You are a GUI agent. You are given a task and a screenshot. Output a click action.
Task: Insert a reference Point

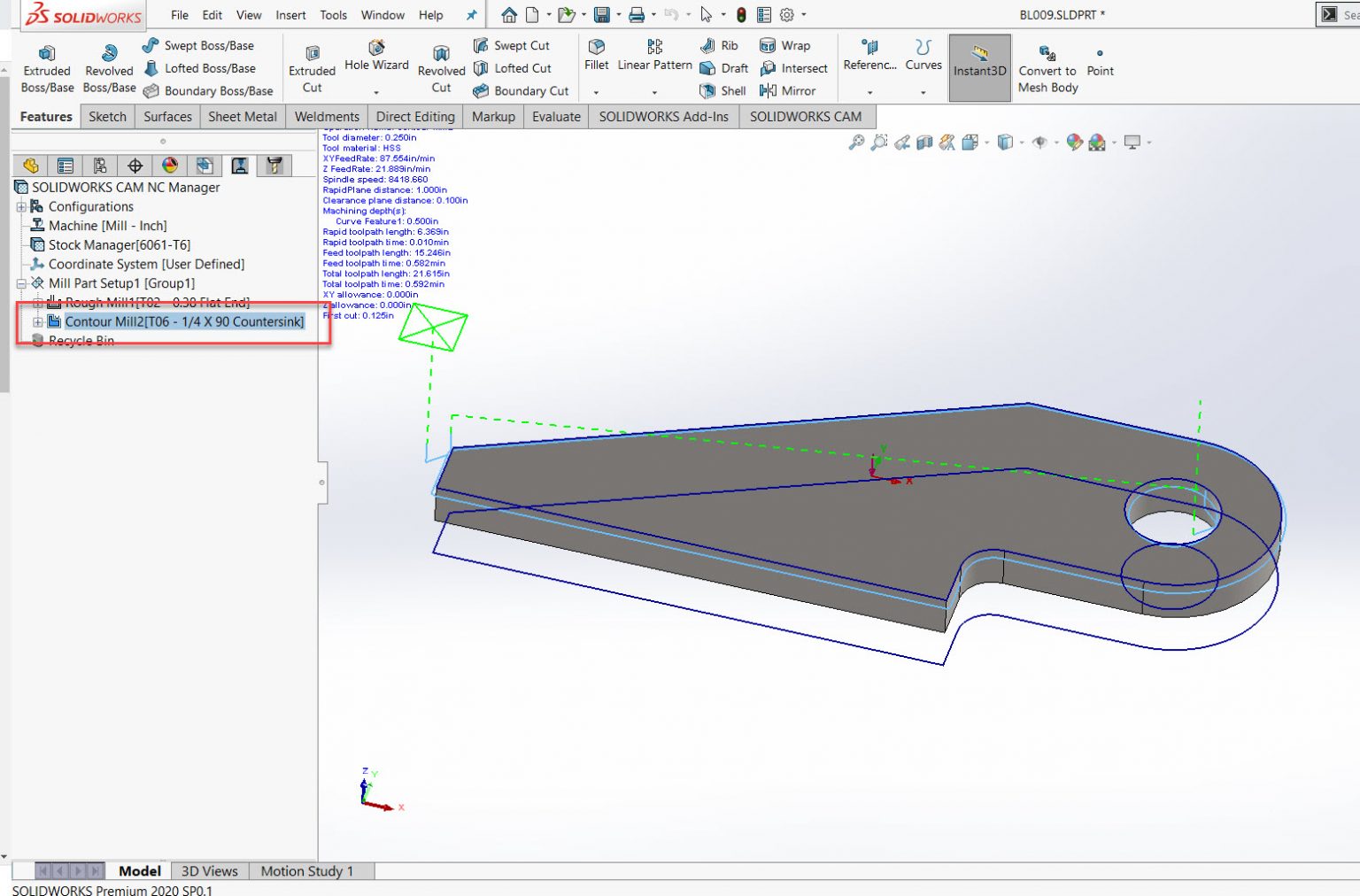(x=1100, y=62)
